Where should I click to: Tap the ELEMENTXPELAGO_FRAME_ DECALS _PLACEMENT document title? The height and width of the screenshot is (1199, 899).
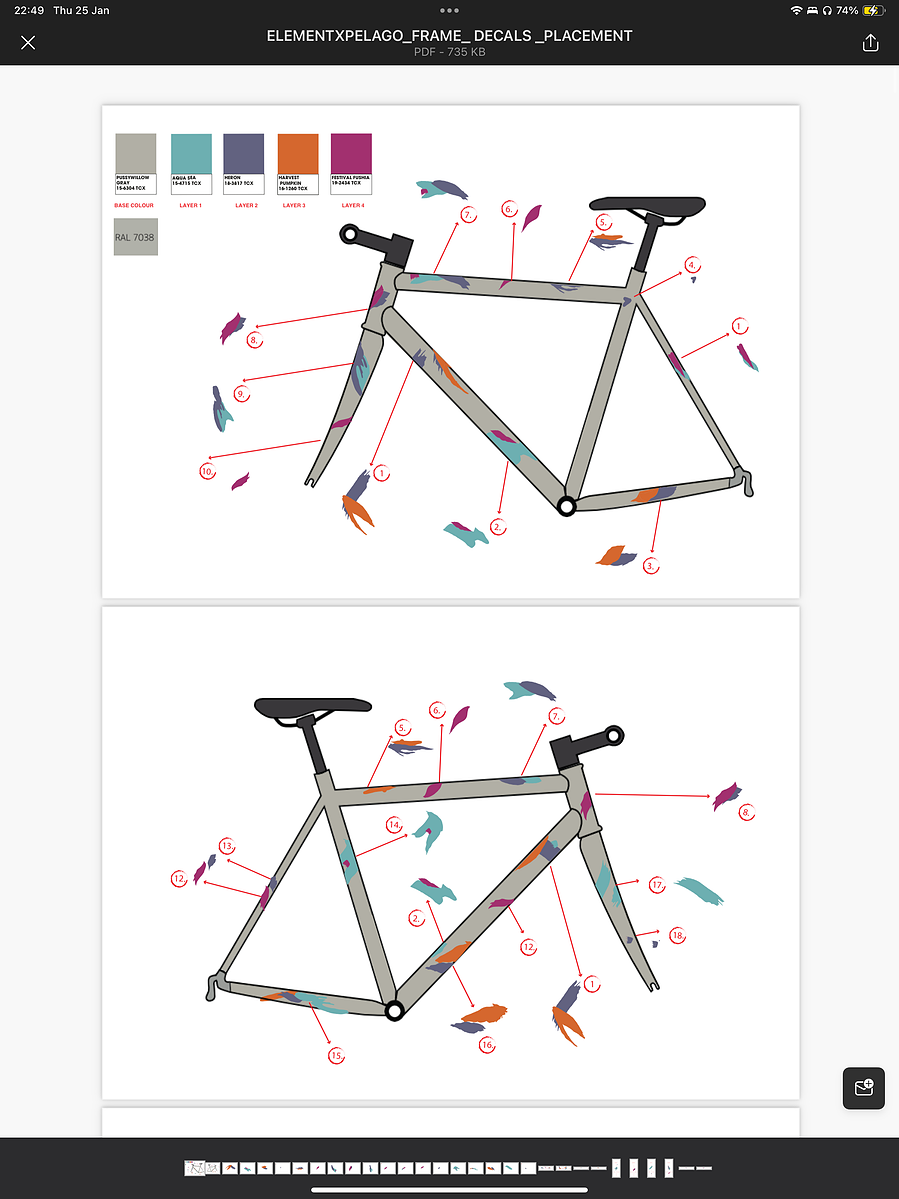(x=450, y=36)
